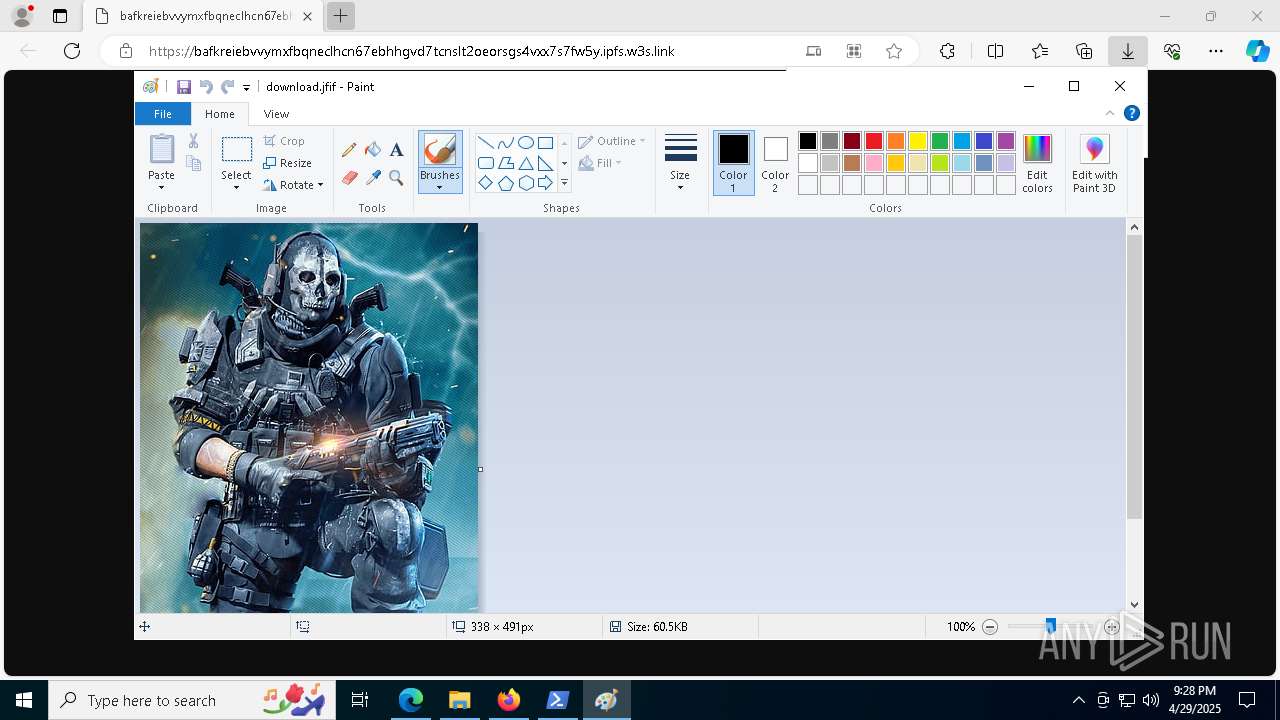Expand the Paste dropdown arrow
The width and height of the screenshot is (1280, 720).
pos(161,187)
